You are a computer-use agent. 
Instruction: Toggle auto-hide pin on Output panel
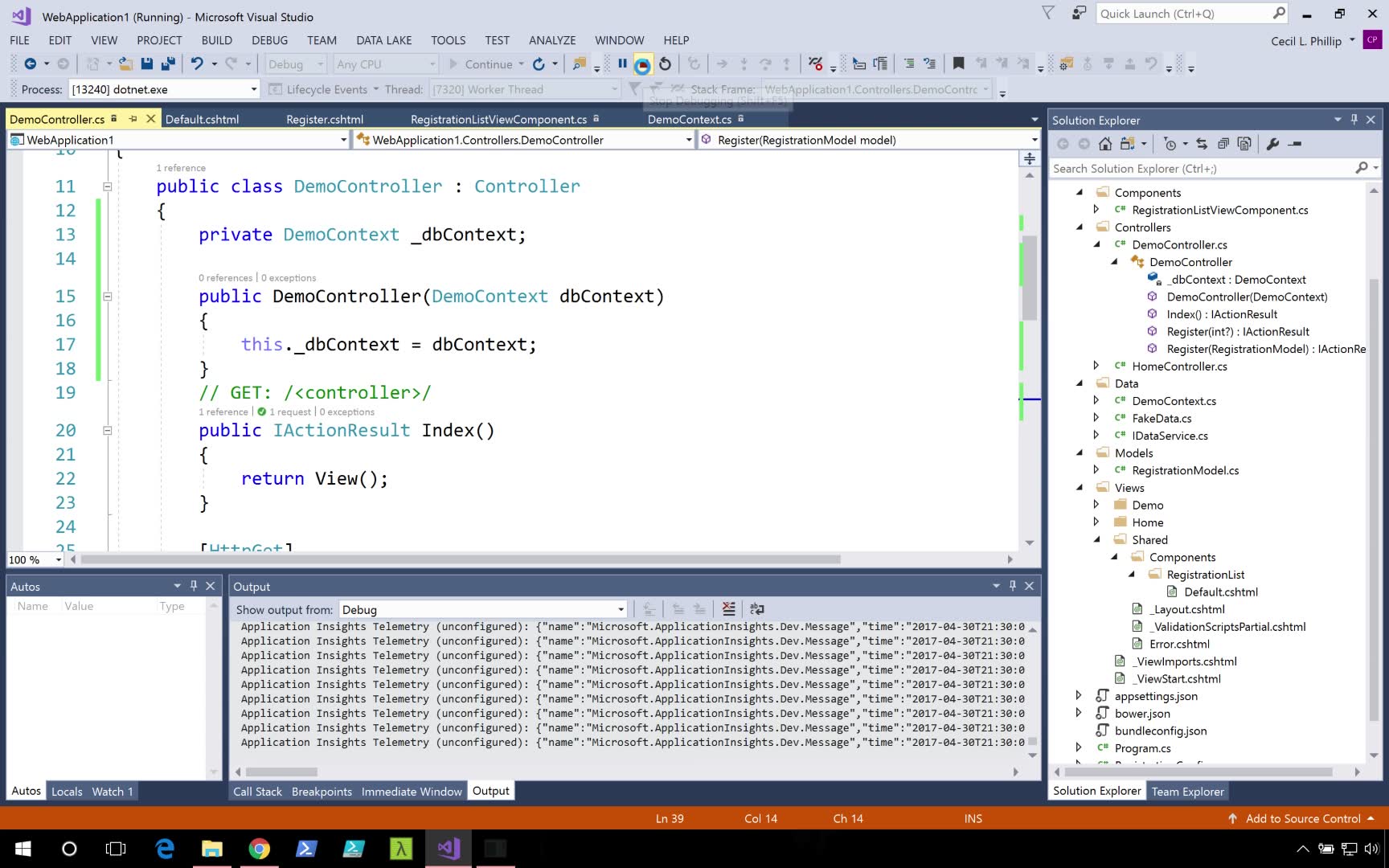1012,586
